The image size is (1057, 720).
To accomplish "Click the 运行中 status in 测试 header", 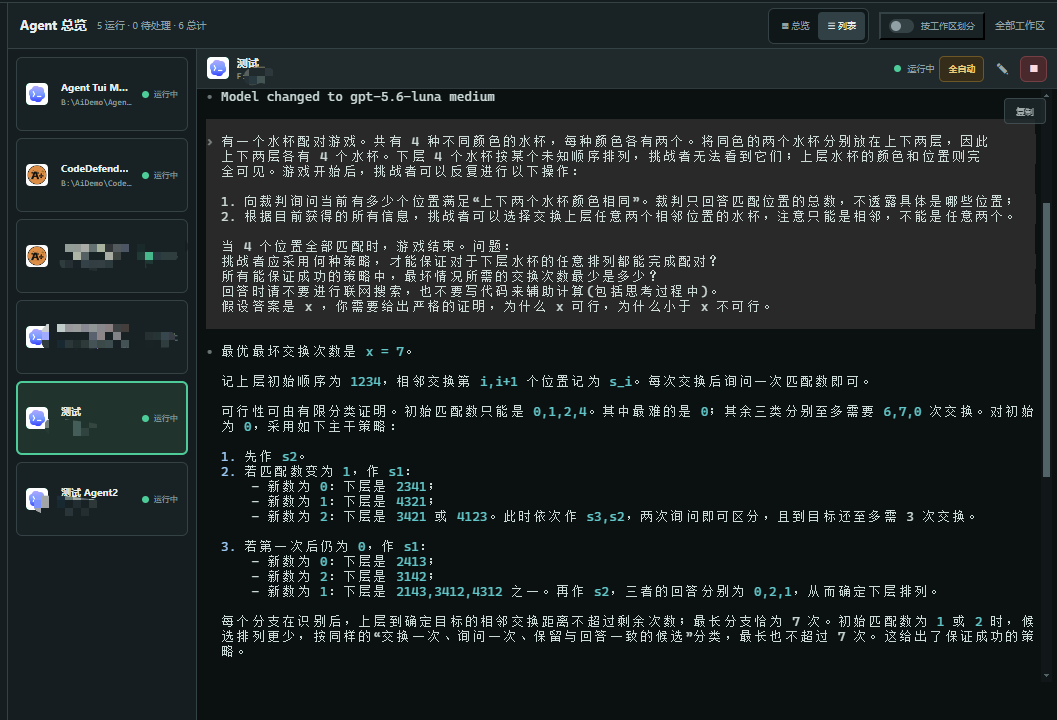I will (914, 69).
